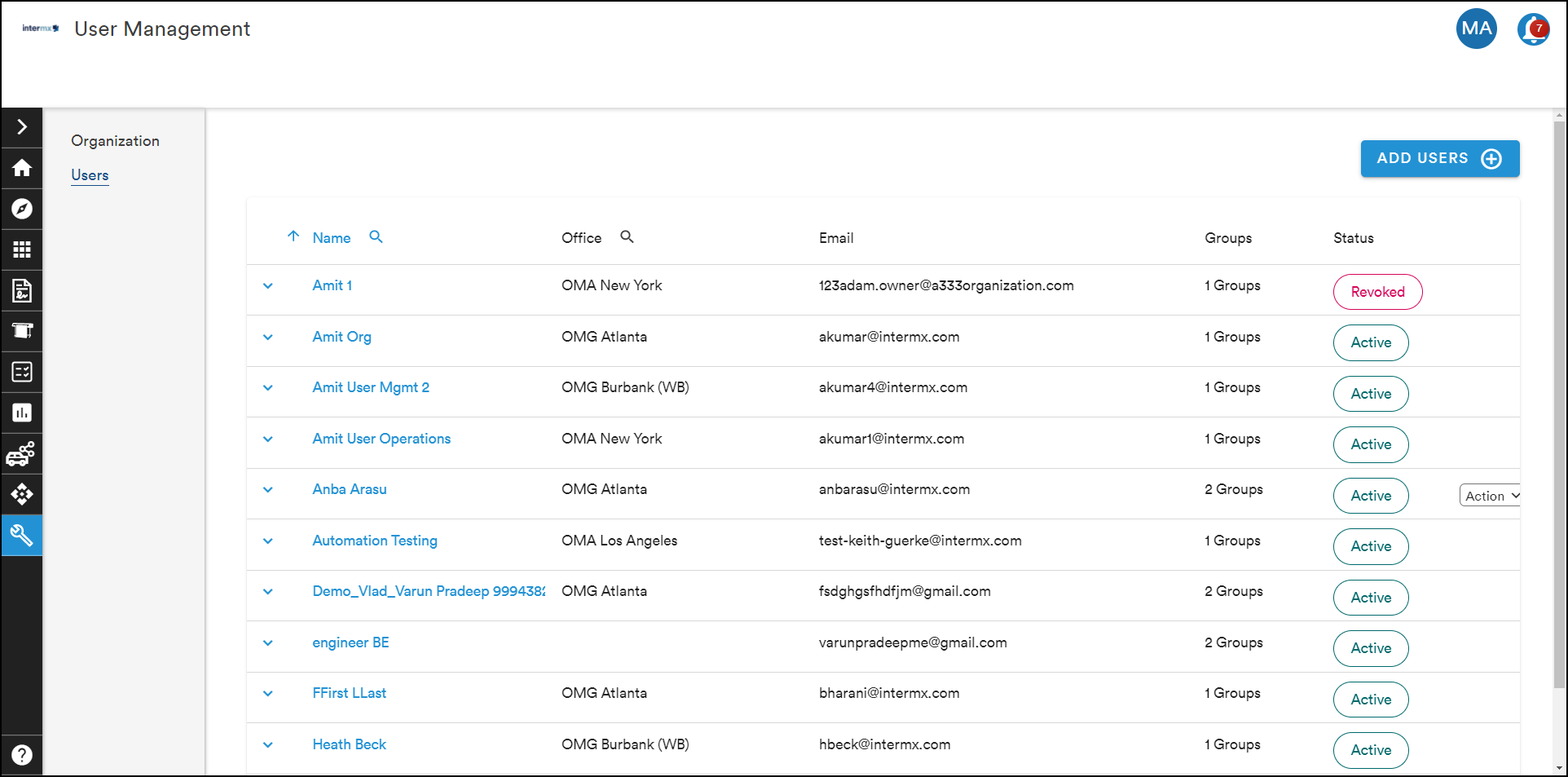Click the ADD USERS button

pos(1439,158)
